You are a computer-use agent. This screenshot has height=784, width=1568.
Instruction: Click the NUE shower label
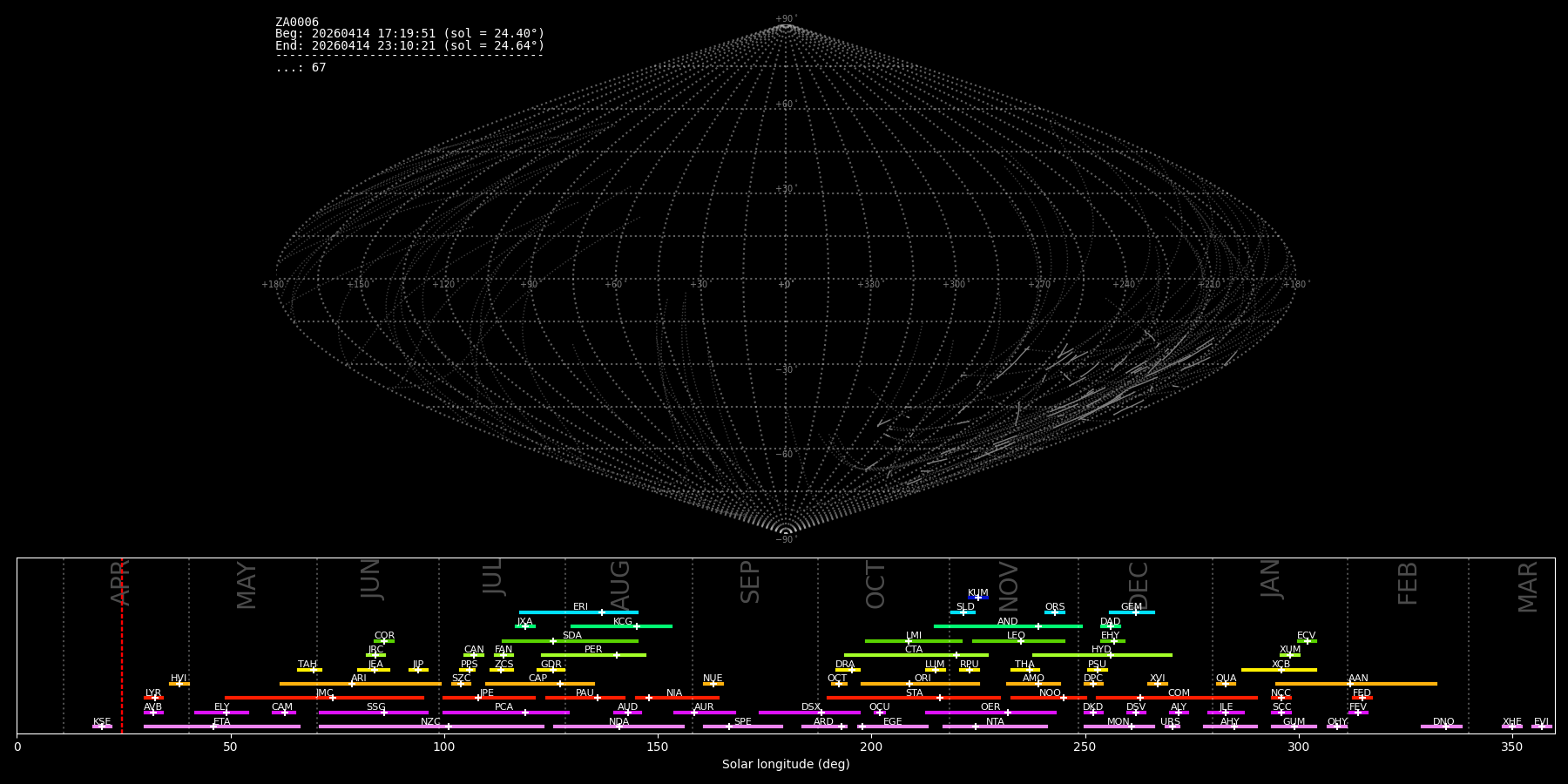pos(713,679)
